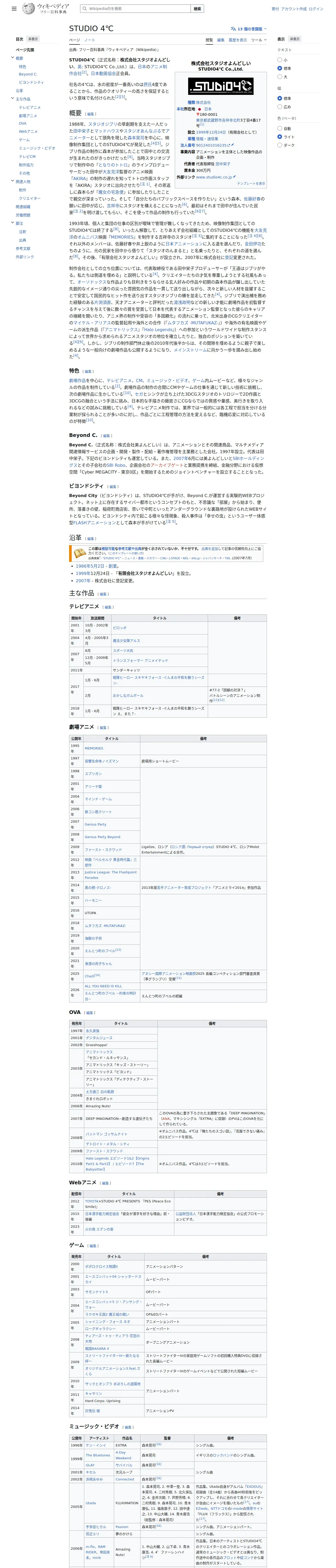Open バットマン ゴッサムナイト link
336x1568 pixels.
107,1134
